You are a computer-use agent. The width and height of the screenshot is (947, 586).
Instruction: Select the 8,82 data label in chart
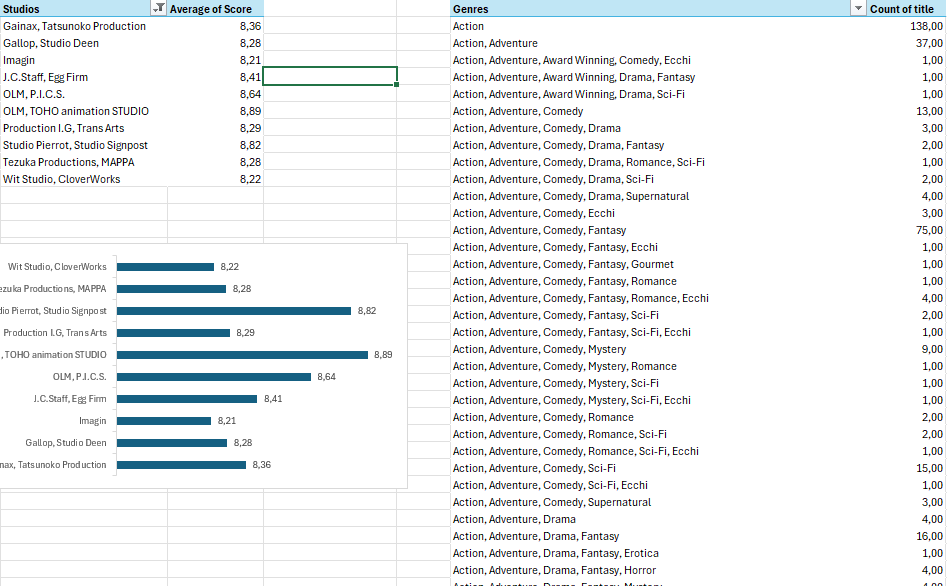(x=367, y=311)
